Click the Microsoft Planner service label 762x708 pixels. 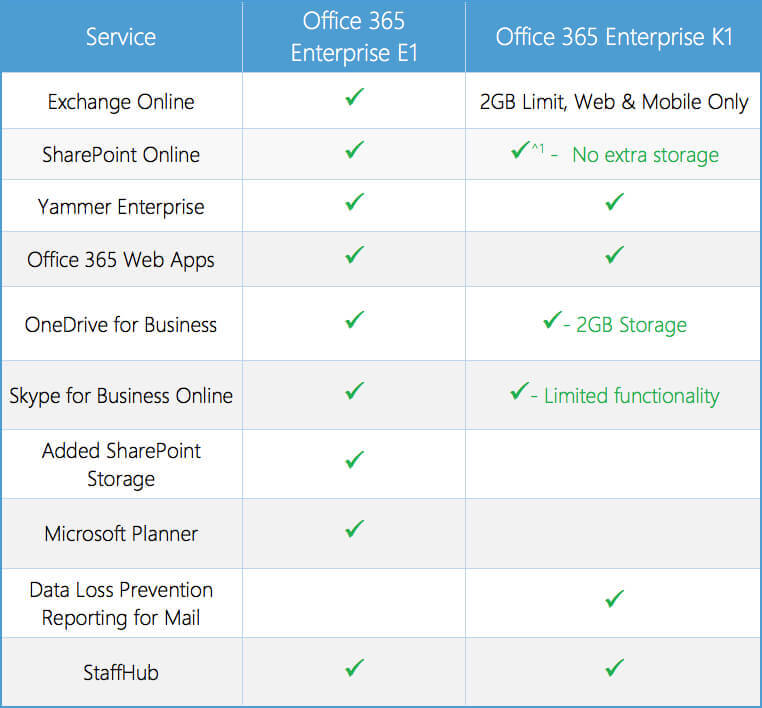click(121, 534)
